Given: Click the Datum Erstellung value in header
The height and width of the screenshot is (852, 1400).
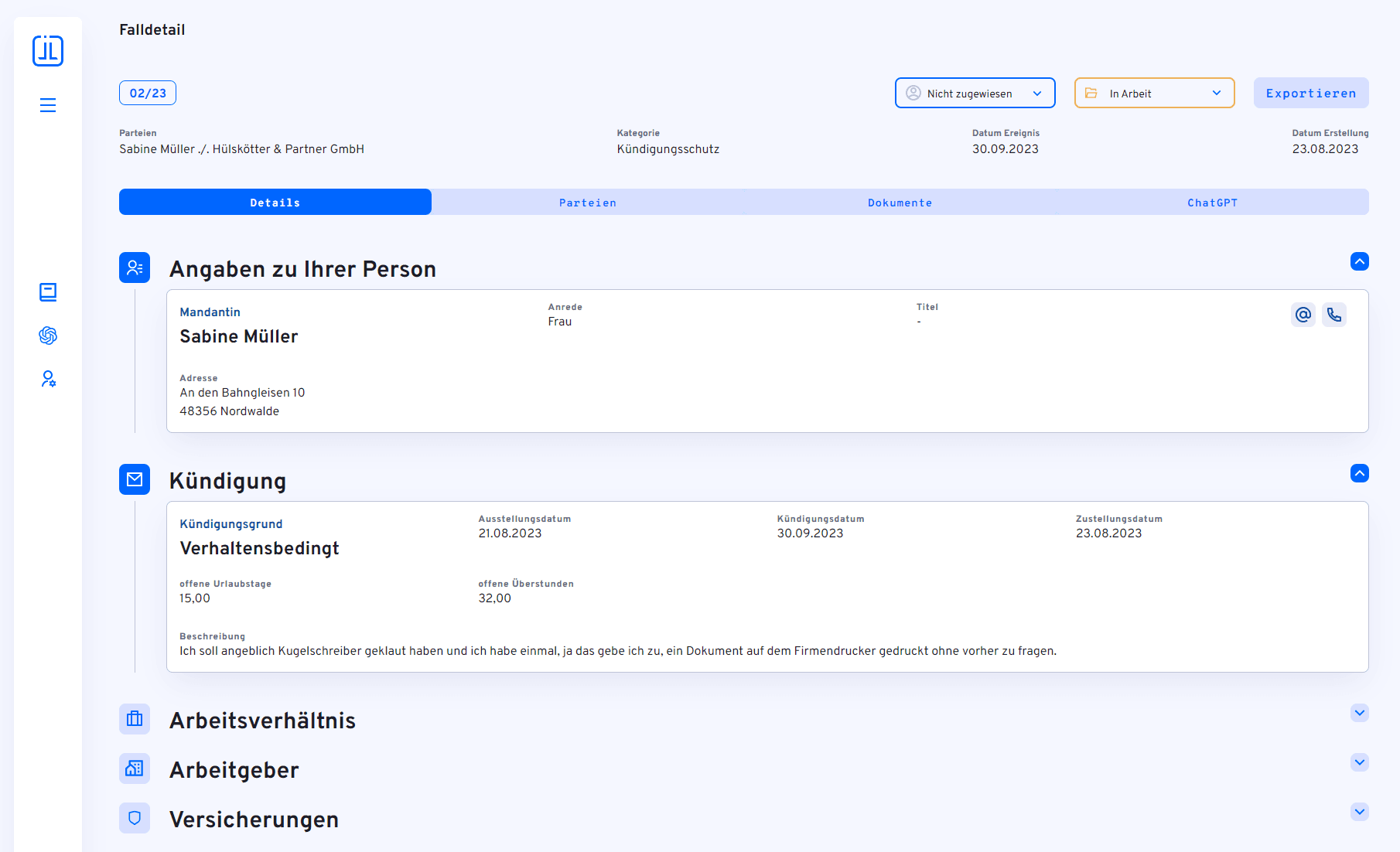Looking at the screenshot, I should (1325, 149).
